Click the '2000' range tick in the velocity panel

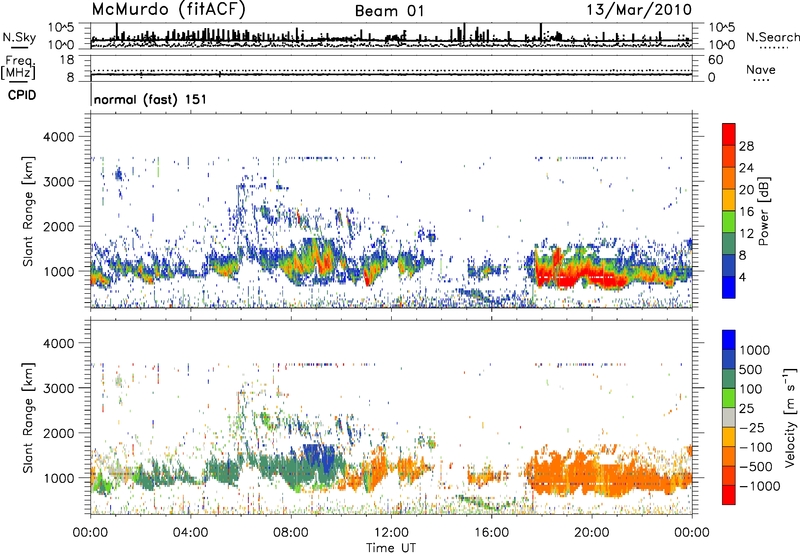tap(59, 433)
